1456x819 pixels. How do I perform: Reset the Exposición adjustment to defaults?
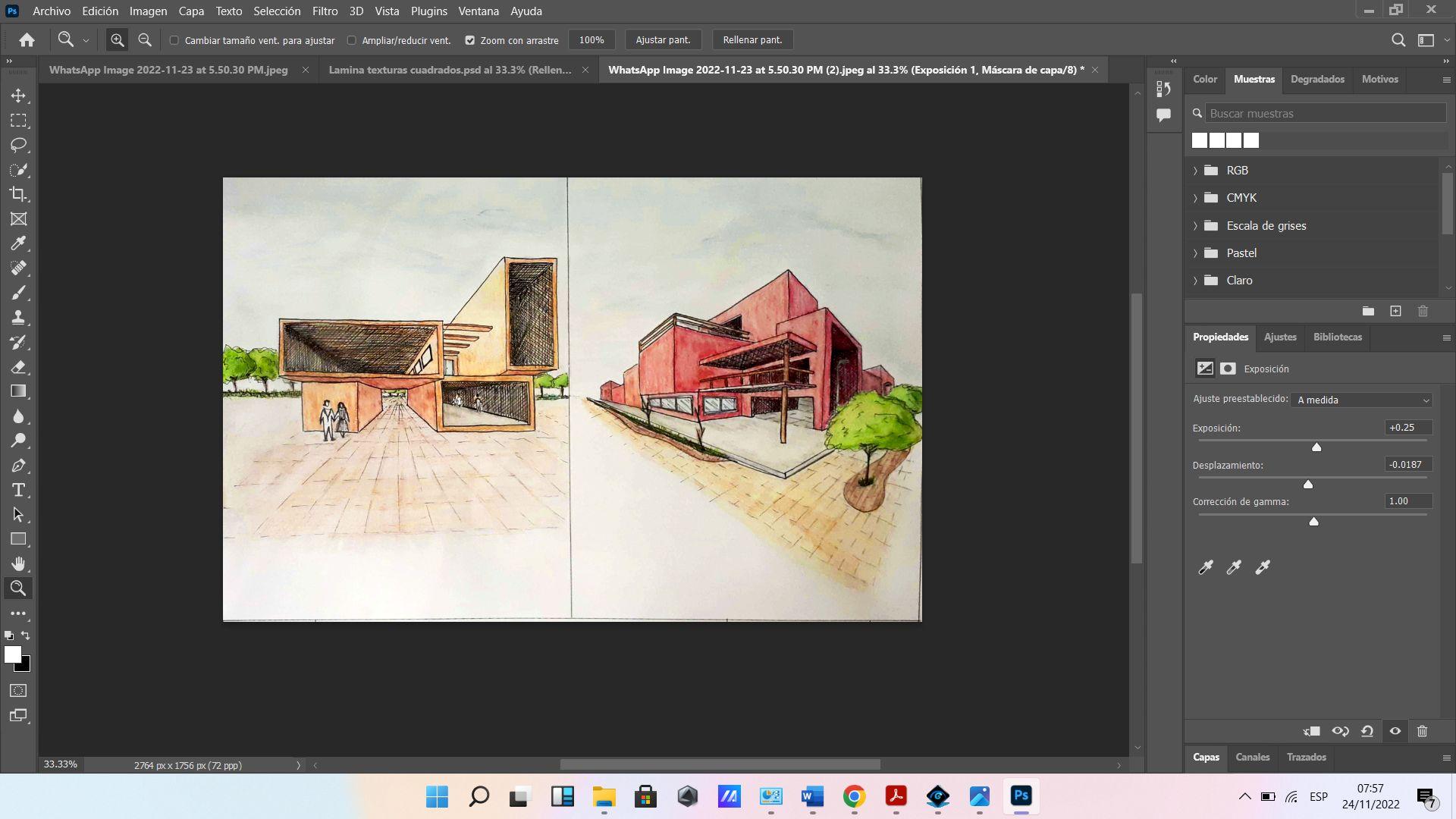pos(1367,731)
